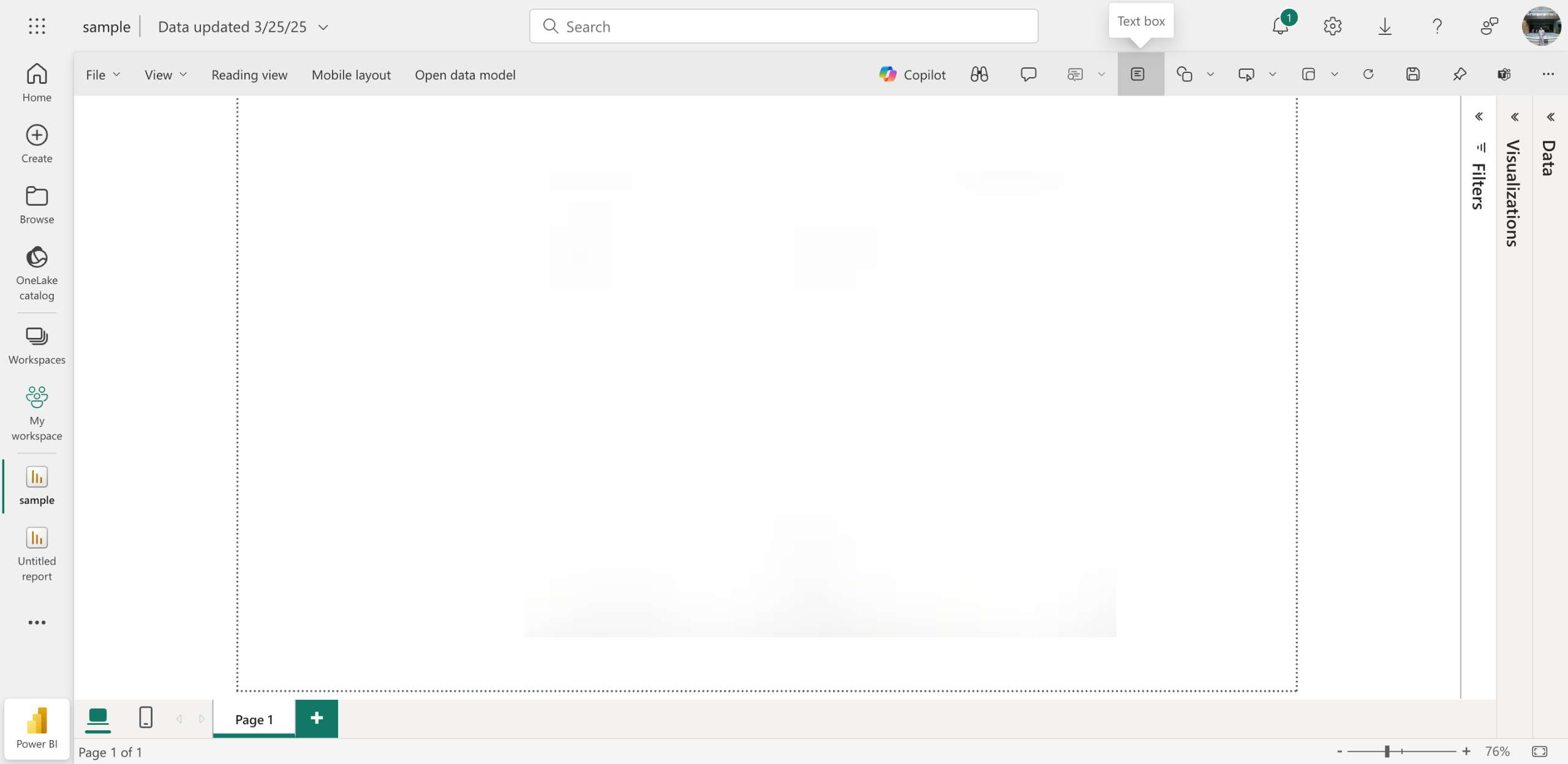Open the shapes dropdown arrow
1568x764 pixels.
tap(1210, 75)
